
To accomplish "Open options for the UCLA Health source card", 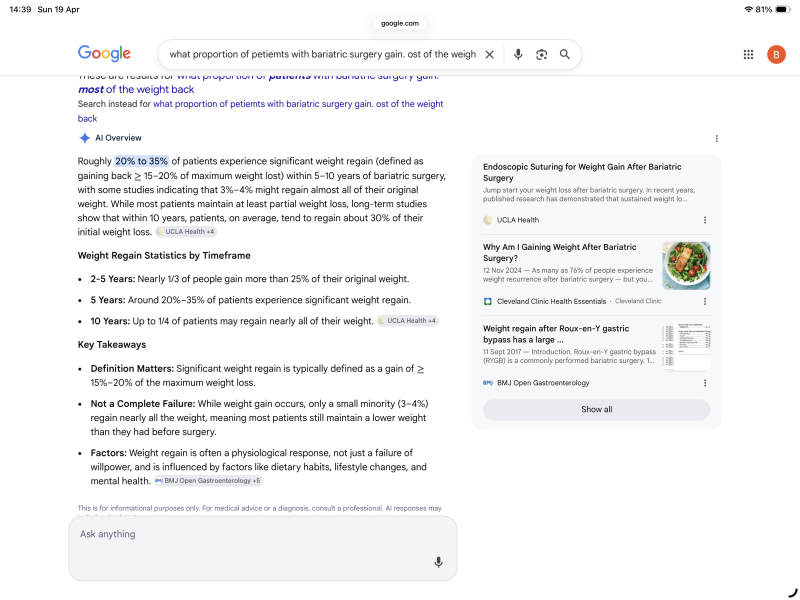I will [705, 220].
